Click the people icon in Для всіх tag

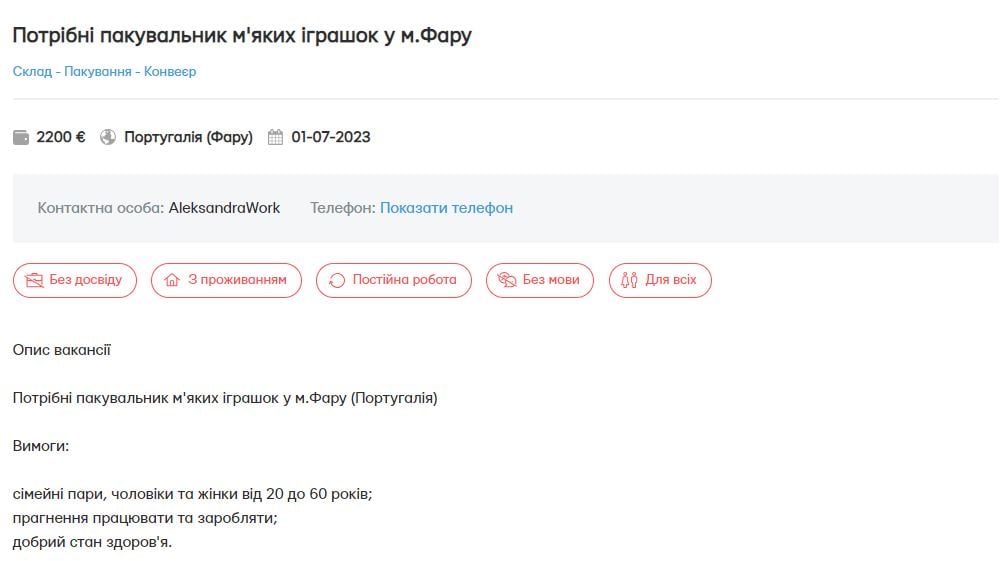tap(629, 280)
